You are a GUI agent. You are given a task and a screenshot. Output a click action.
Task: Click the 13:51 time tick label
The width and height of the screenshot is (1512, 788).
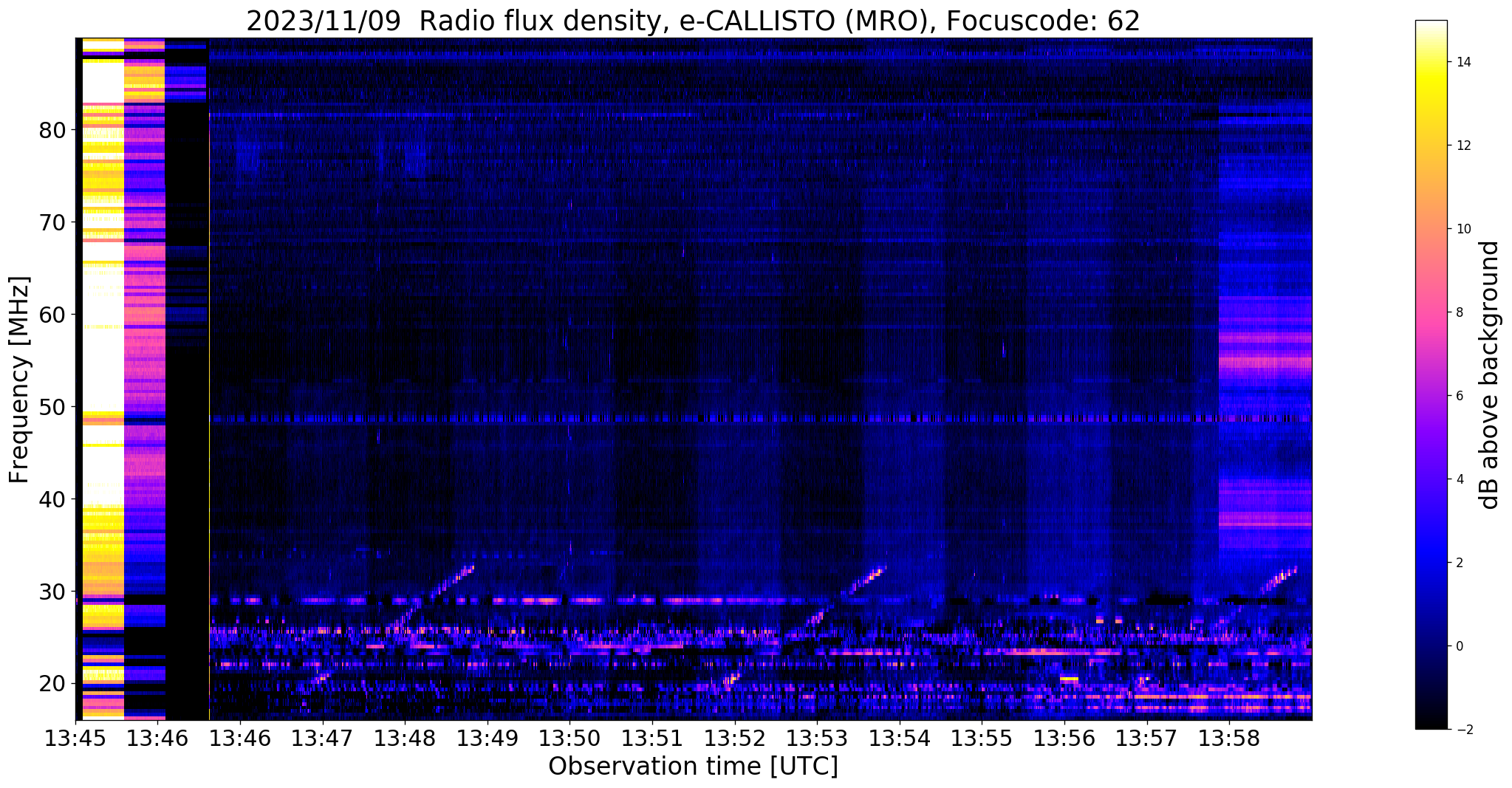[652, 738]
